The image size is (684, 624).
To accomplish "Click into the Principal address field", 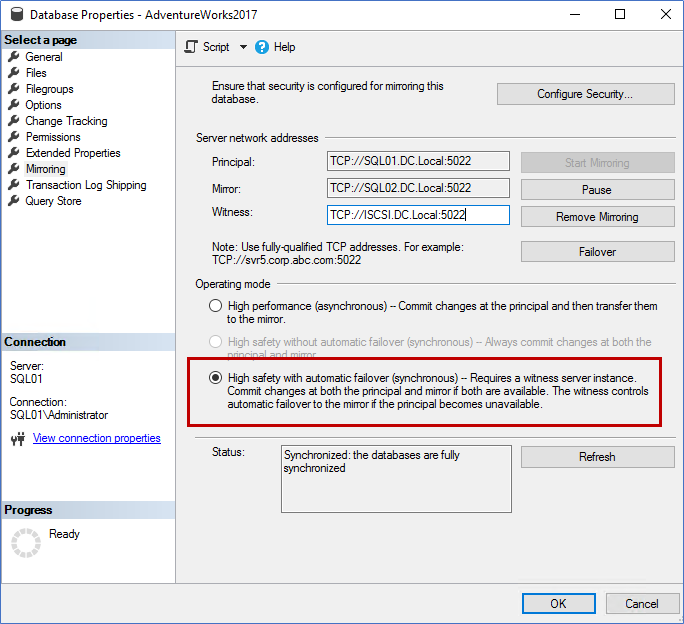I will [x=418, y=161].
